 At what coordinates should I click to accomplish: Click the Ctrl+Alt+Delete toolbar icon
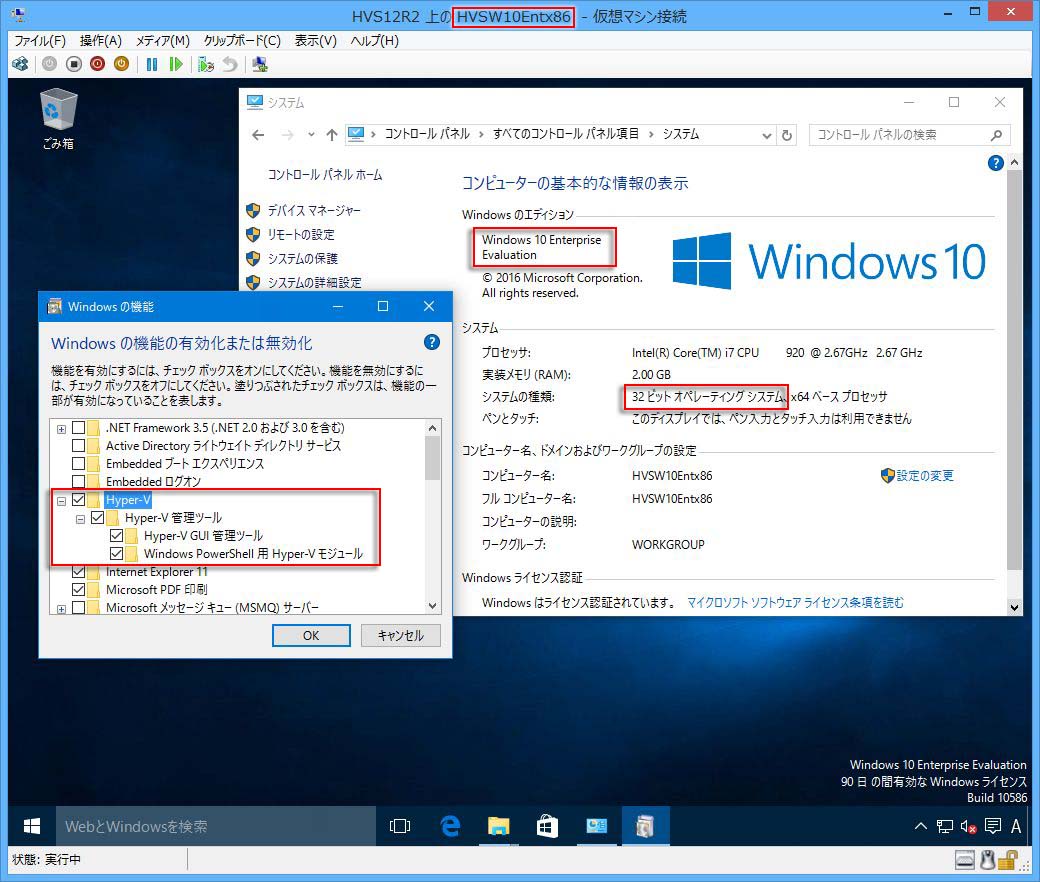20,64
